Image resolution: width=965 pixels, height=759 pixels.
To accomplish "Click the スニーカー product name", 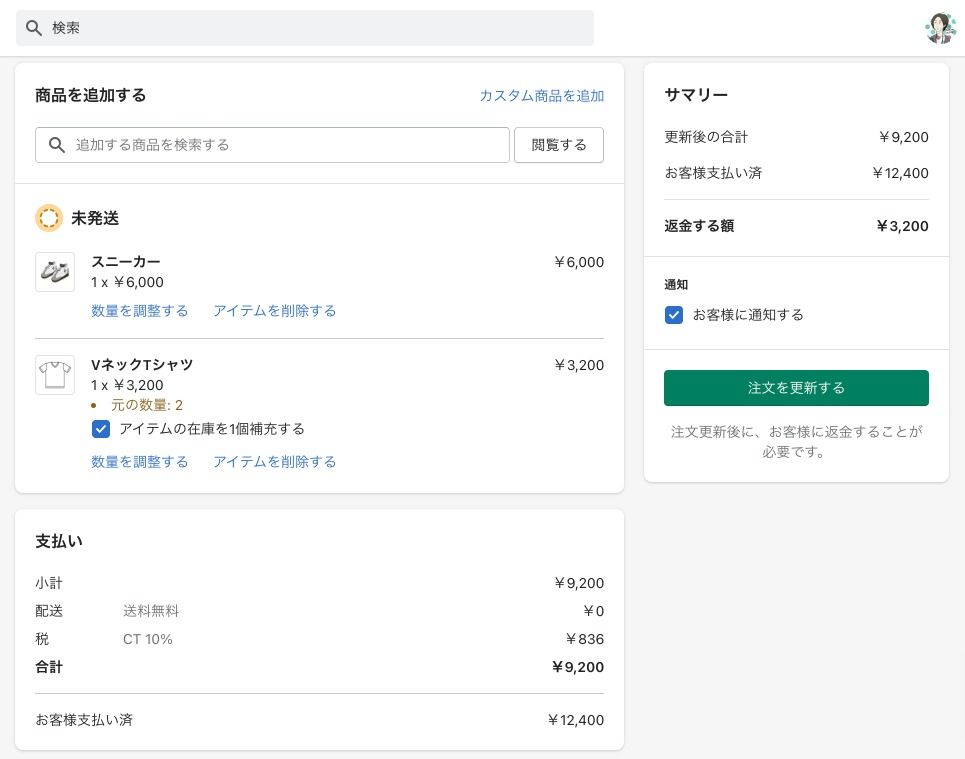I will tap(126, 262).
